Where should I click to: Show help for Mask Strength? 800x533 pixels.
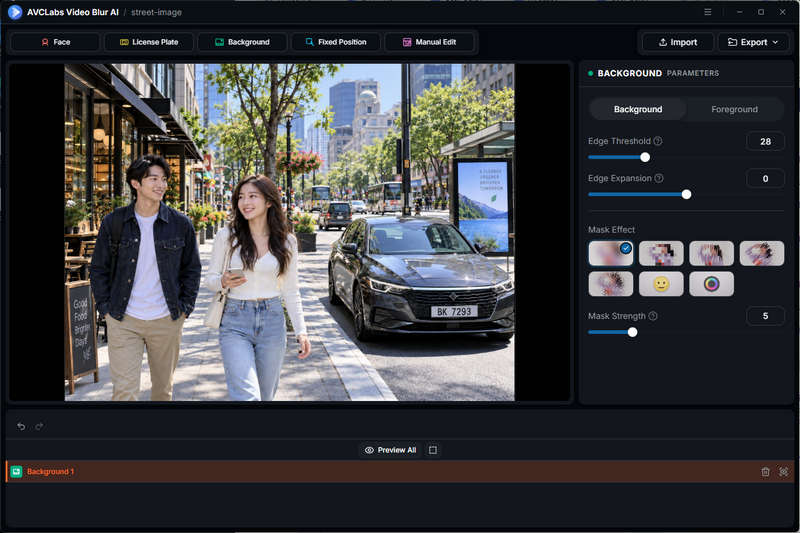click(x=653, y=316)
